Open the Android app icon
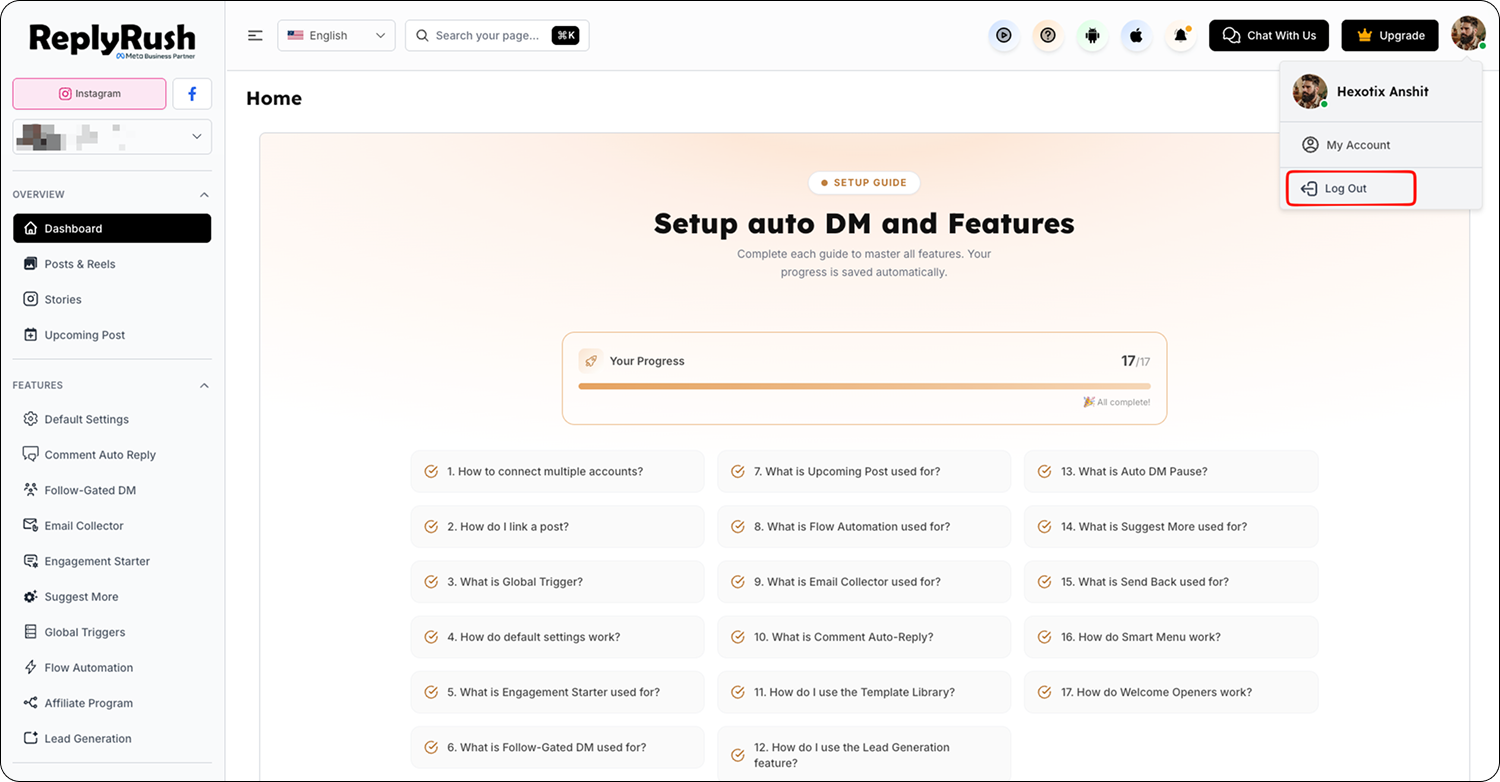The width and height of the screenshot is (1500, 782). click(x=1092, y=36)
